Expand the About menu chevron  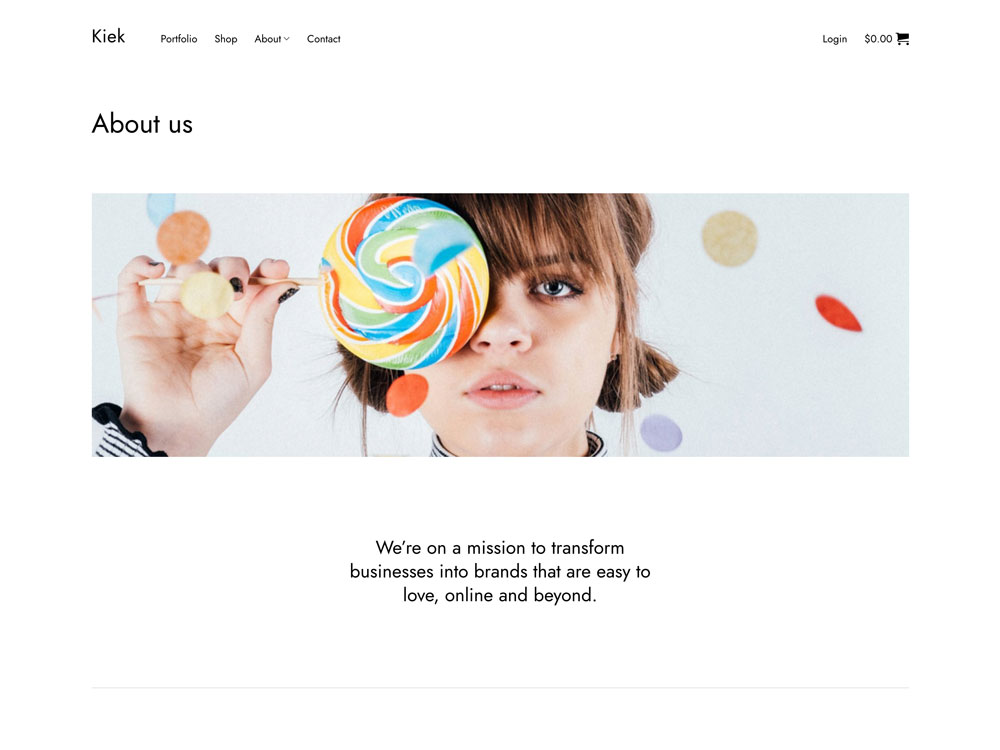coord(286,39)
